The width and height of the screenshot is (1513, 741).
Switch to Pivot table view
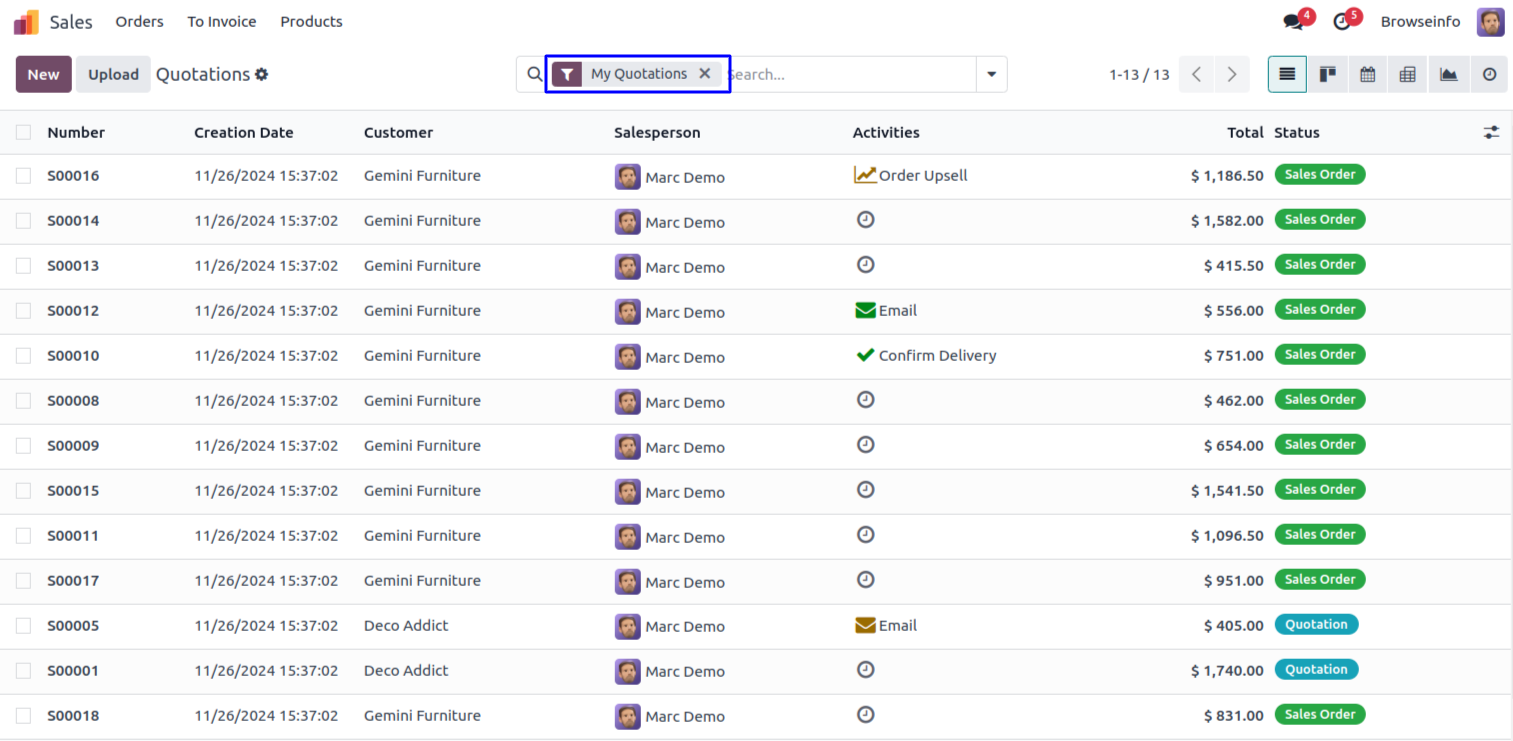tap(1407, 75)
